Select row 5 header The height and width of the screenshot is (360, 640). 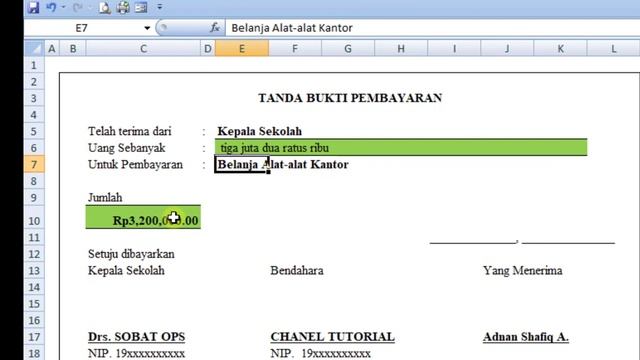click(x=34, y=131)
